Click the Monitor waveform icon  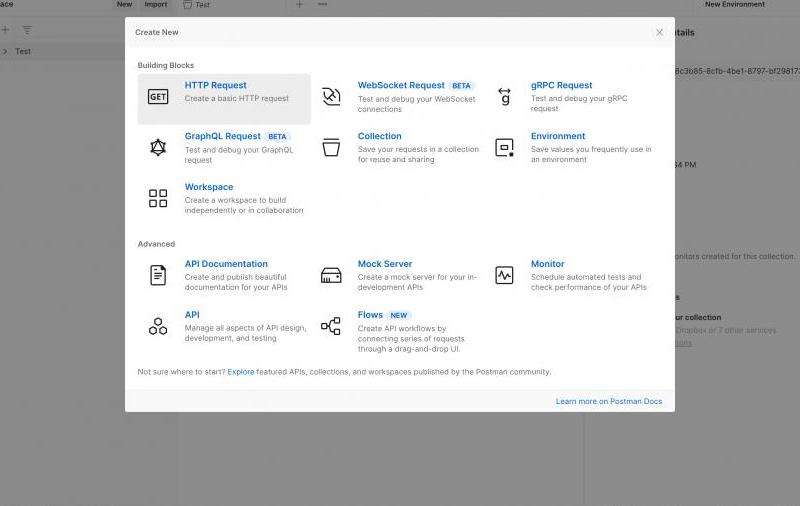[505, 275]
